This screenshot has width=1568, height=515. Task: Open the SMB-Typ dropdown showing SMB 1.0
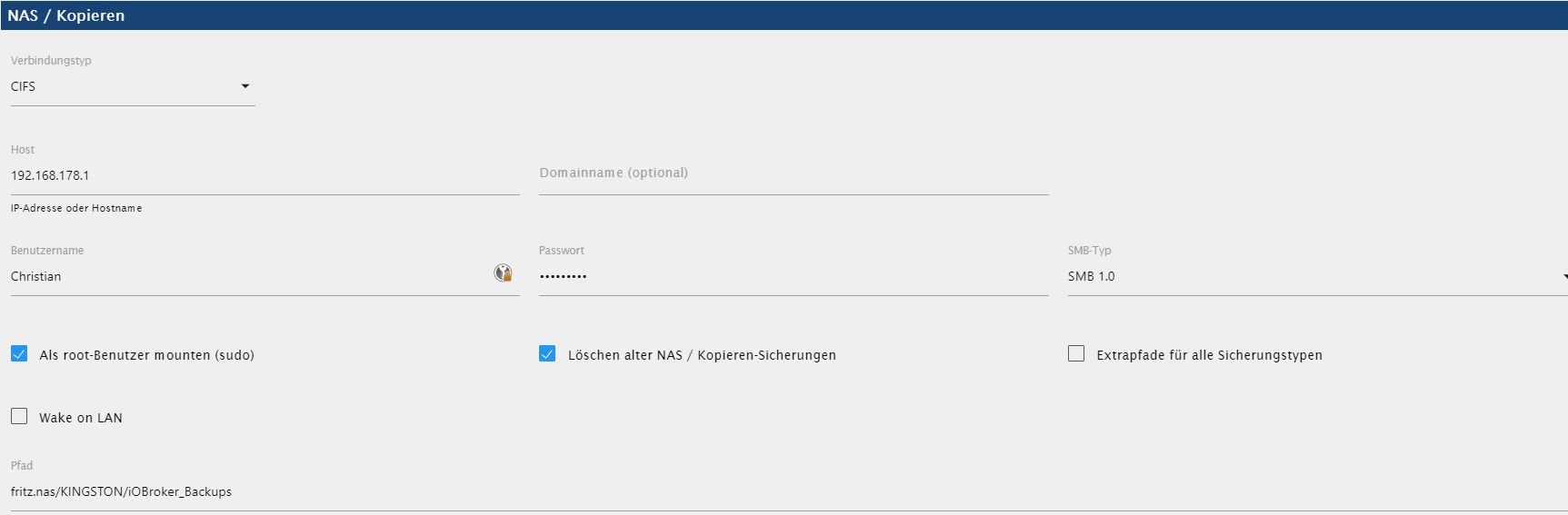(1317, 276)
